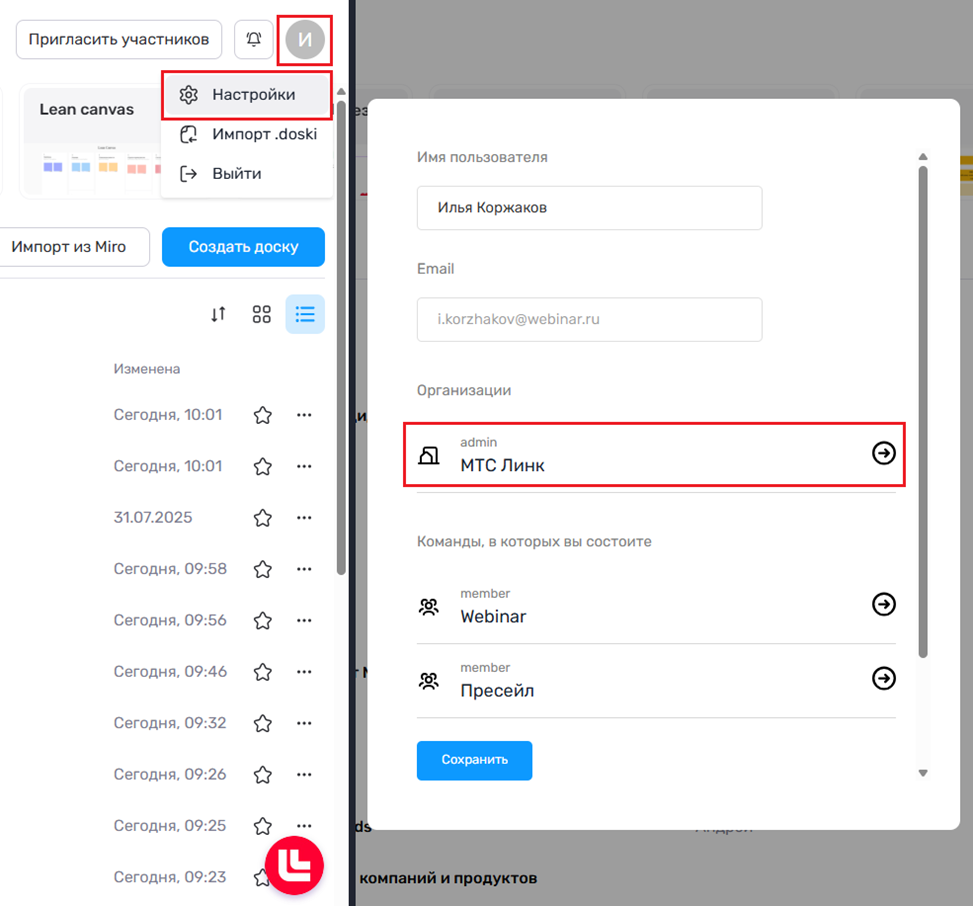
Task: Click the building icon beside МТС Линк
Action: point(429,455)
